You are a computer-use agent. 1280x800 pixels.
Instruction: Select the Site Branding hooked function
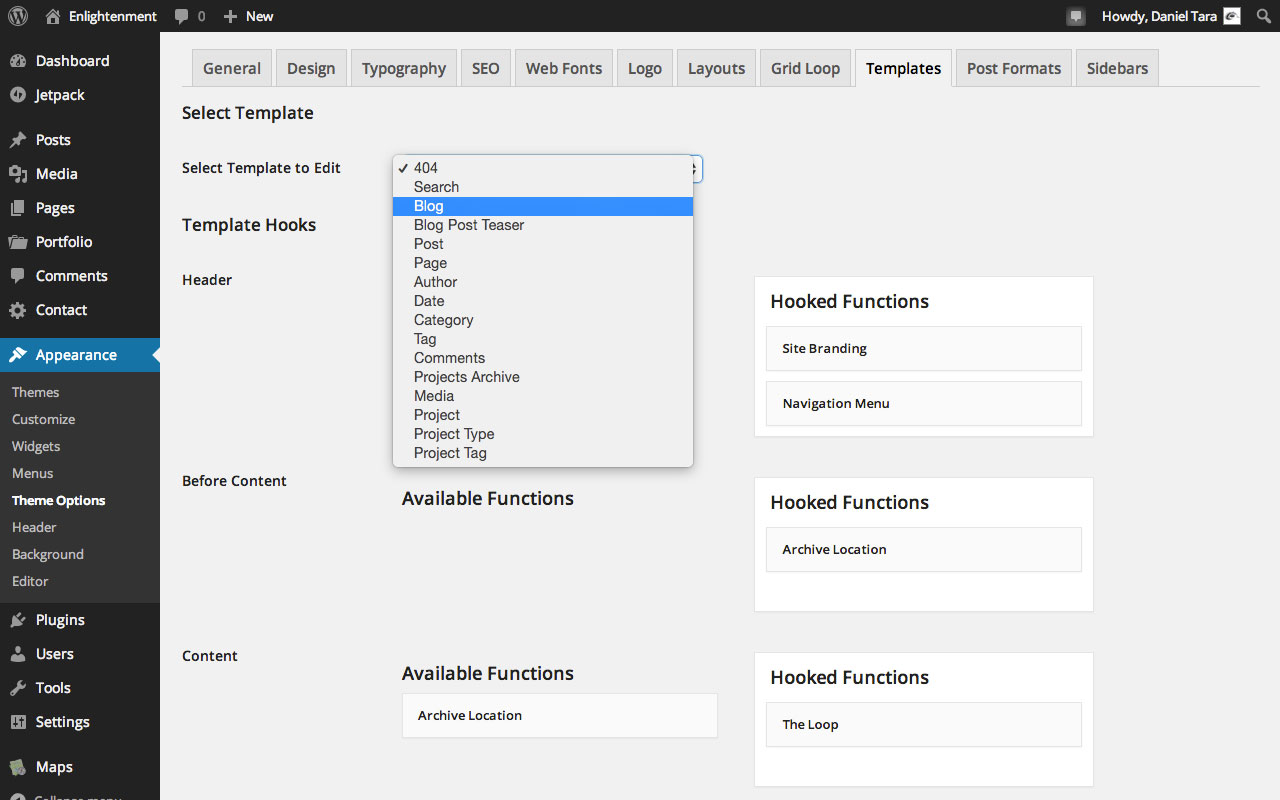924,349
